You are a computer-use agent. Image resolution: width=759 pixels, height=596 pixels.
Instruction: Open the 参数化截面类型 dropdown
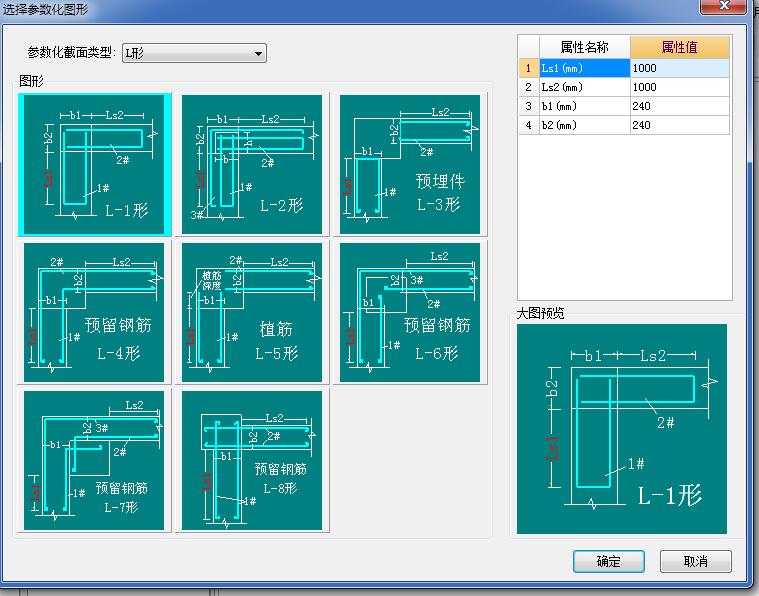(194, 53)
